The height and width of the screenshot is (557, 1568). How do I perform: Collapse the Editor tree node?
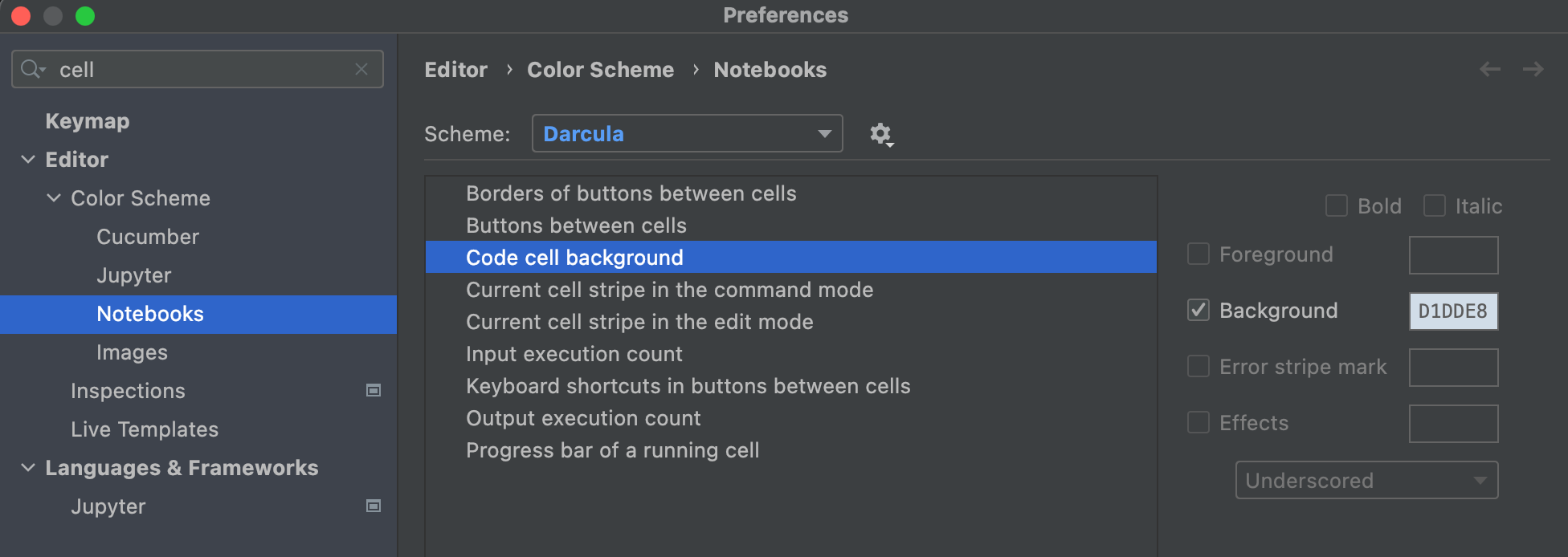28,160
